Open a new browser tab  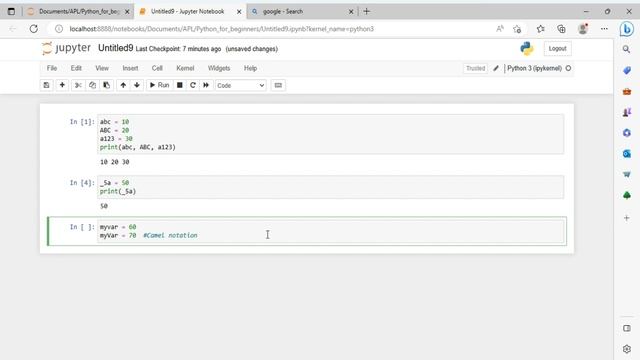click(367, 11)
